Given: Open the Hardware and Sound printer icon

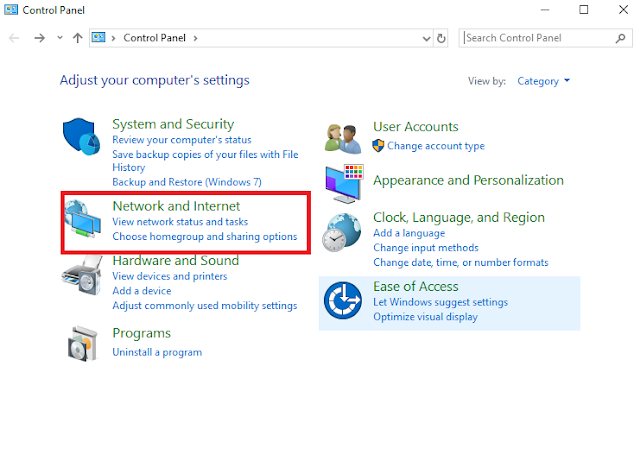Looking at the screenshot, I should 82,275.
